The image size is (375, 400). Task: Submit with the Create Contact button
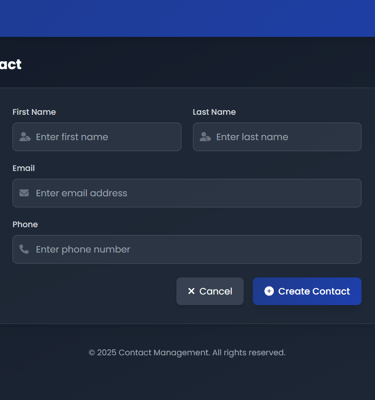pyautogui.click(x=307, y=291)
